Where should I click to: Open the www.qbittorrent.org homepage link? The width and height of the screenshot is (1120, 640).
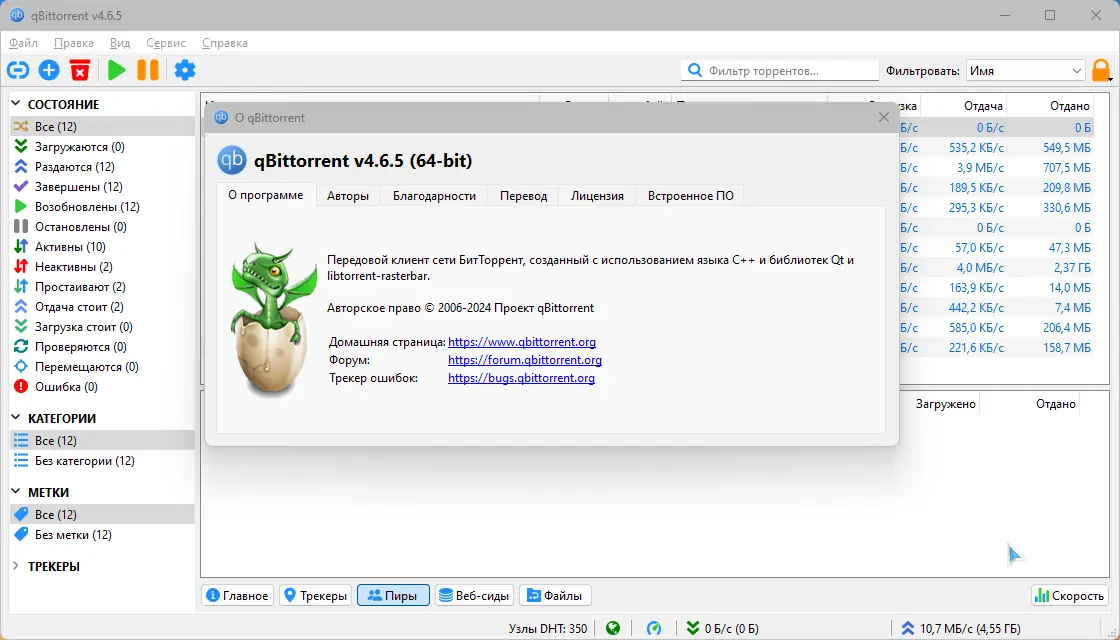click(521, 341)
